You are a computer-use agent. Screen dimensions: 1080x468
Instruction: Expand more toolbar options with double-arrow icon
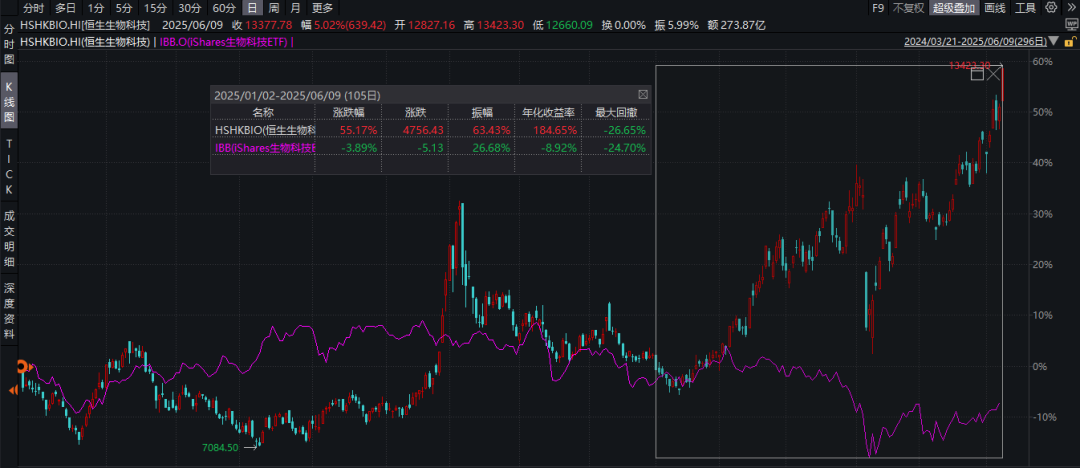point(1070,8)
